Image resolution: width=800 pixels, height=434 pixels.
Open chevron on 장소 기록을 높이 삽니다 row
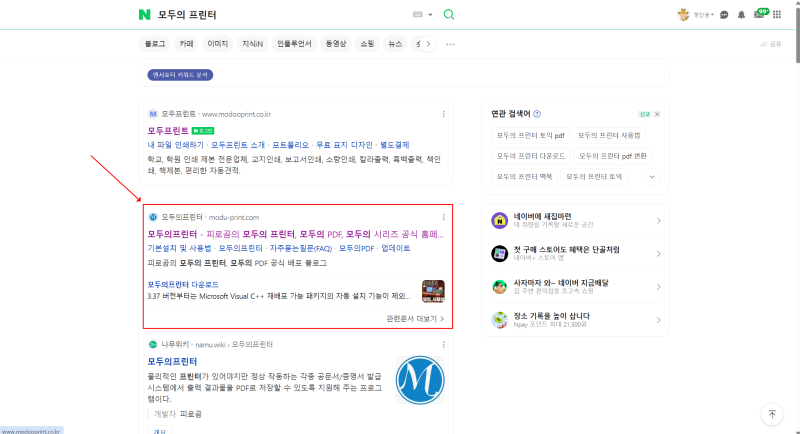click(659, 320)
